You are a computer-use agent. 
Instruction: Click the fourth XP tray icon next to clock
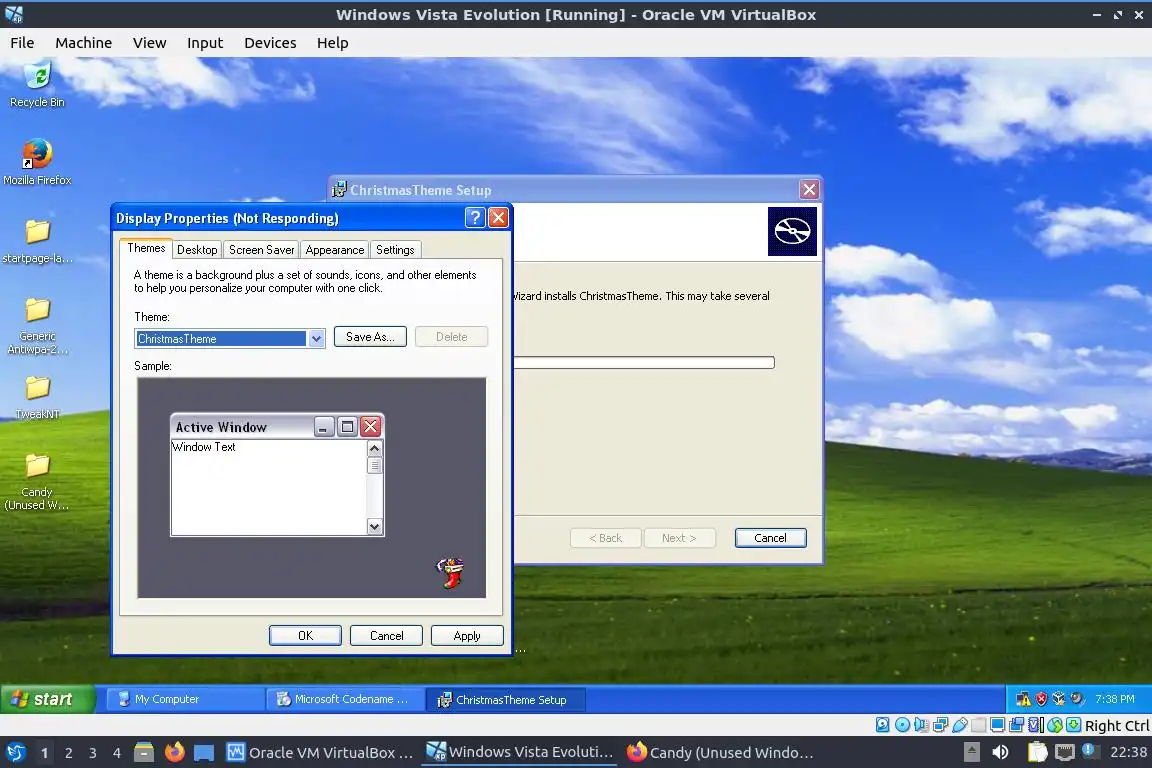1076,699
